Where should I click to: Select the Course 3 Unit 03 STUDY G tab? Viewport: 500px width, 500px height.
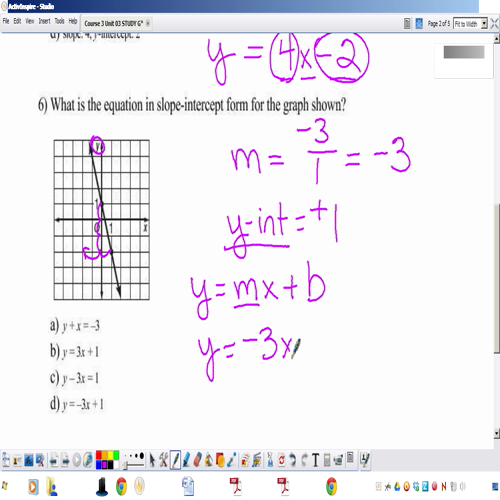(113, 23)
